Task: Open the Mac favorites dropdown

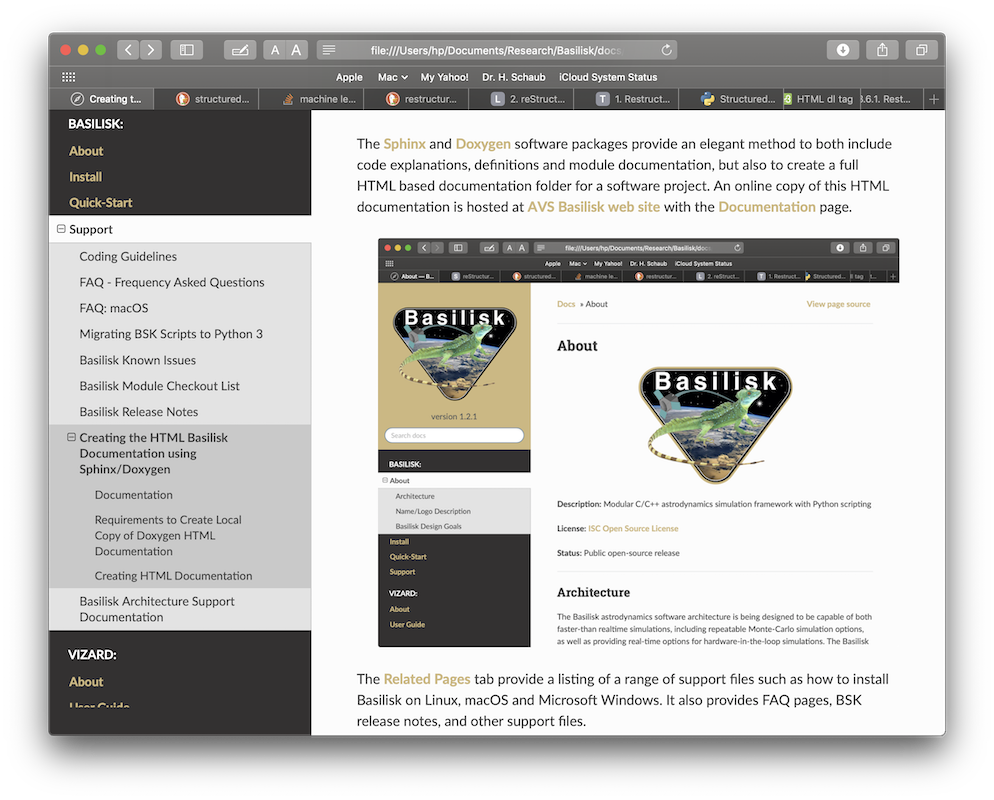Action: point(392,77)
